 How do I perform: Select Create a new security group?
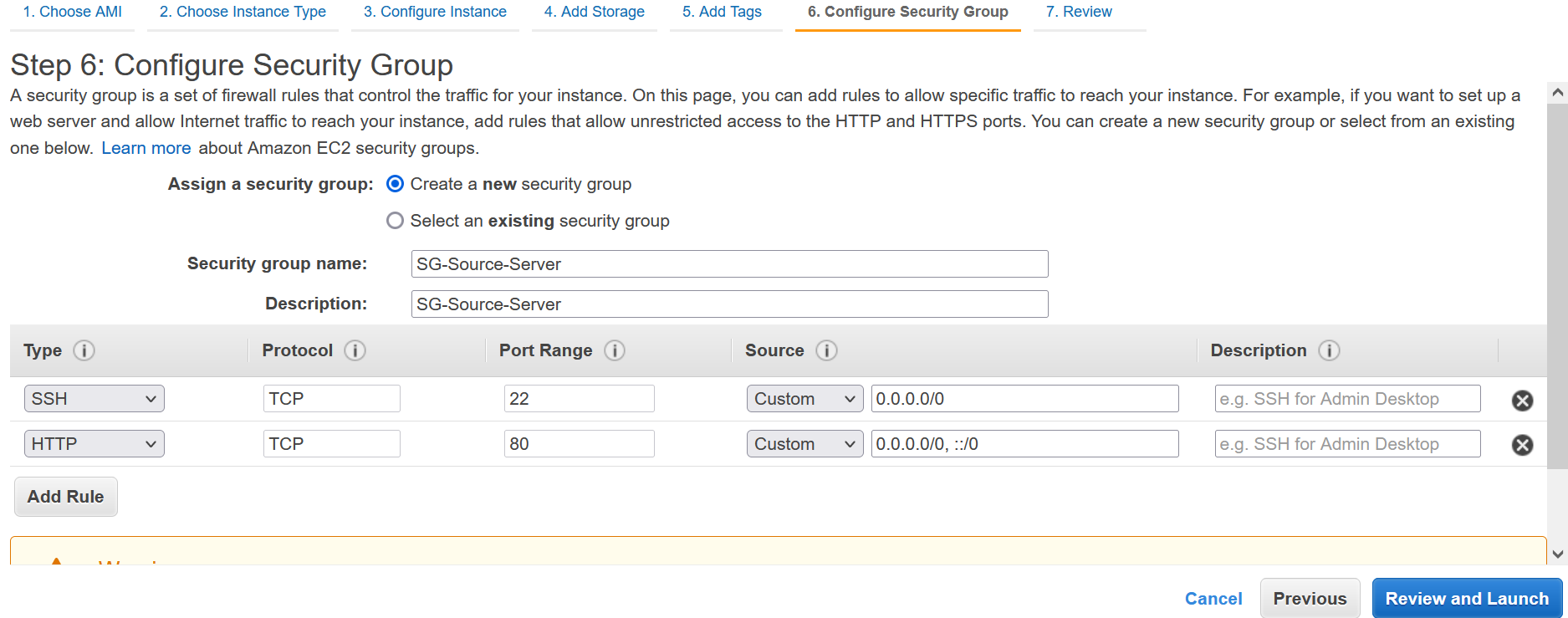point(395,184)
